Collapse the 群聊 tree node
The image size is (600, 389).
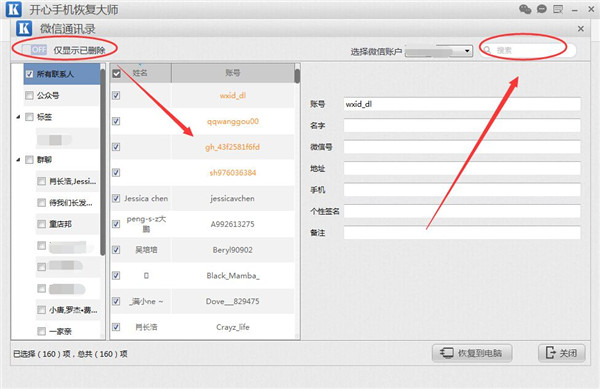[18, 160]
